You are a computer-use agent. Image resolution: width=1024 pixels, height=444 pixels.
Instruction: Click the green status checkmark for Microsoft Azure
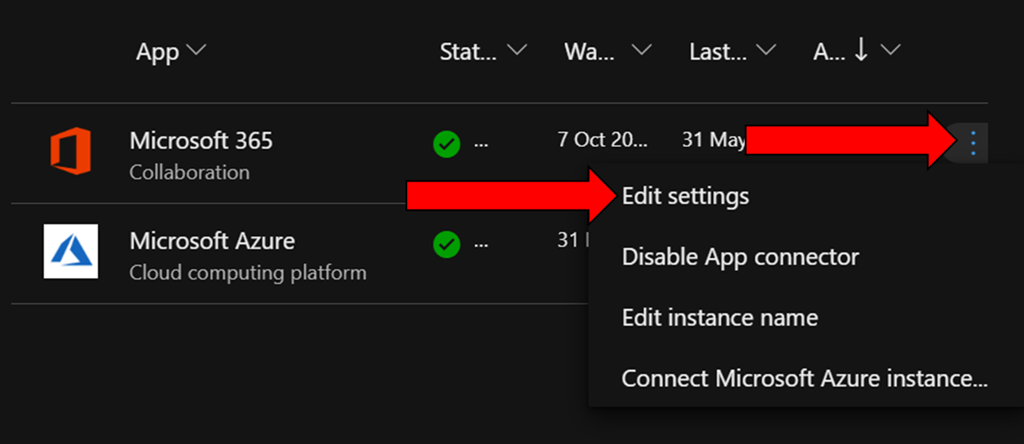(446, 243)
